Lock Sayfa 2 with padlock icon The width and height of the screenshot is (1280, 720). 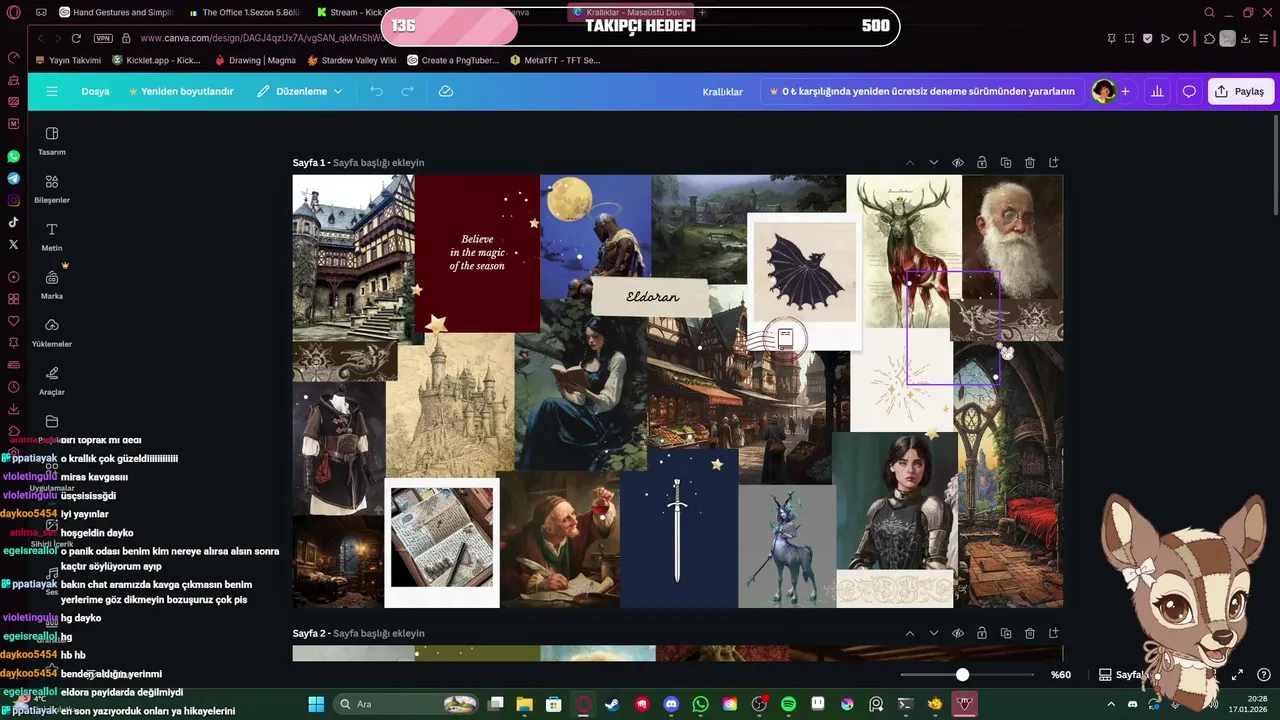(982, 633)
